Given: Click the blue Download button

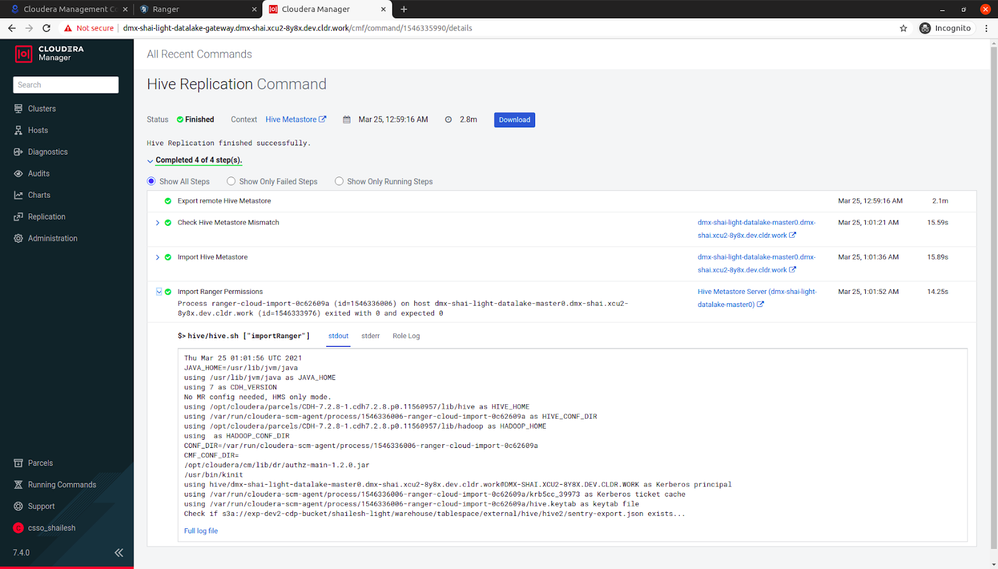Looking at the screenshot, I should (x=514, y=120).
